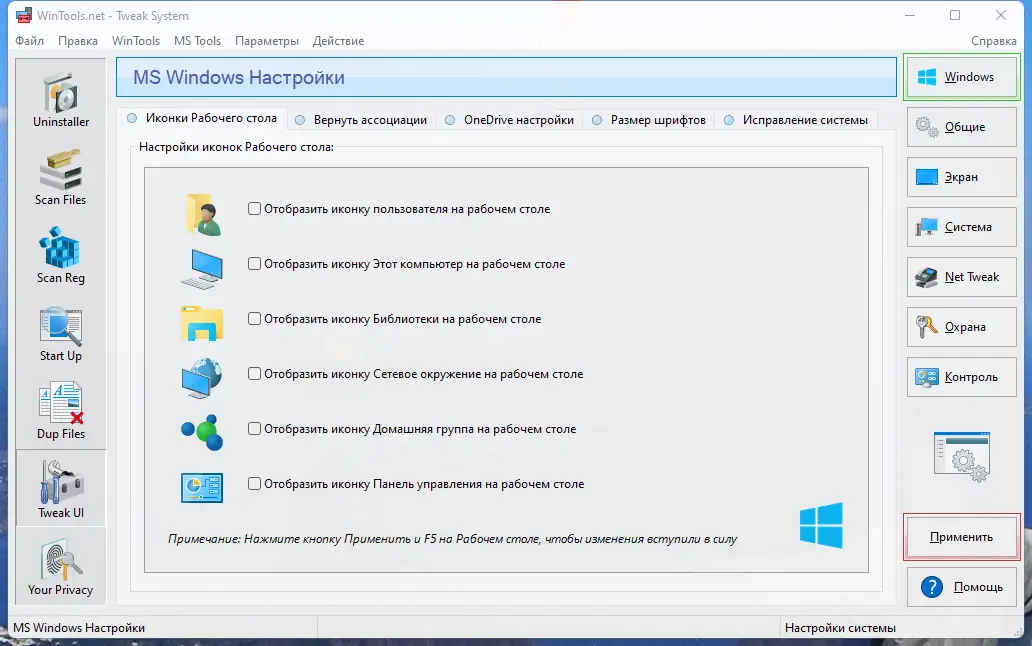This screenshot has width=1032, height=646.
Task: Open the 'Исправление системы' tab
Action: point(796,120)
